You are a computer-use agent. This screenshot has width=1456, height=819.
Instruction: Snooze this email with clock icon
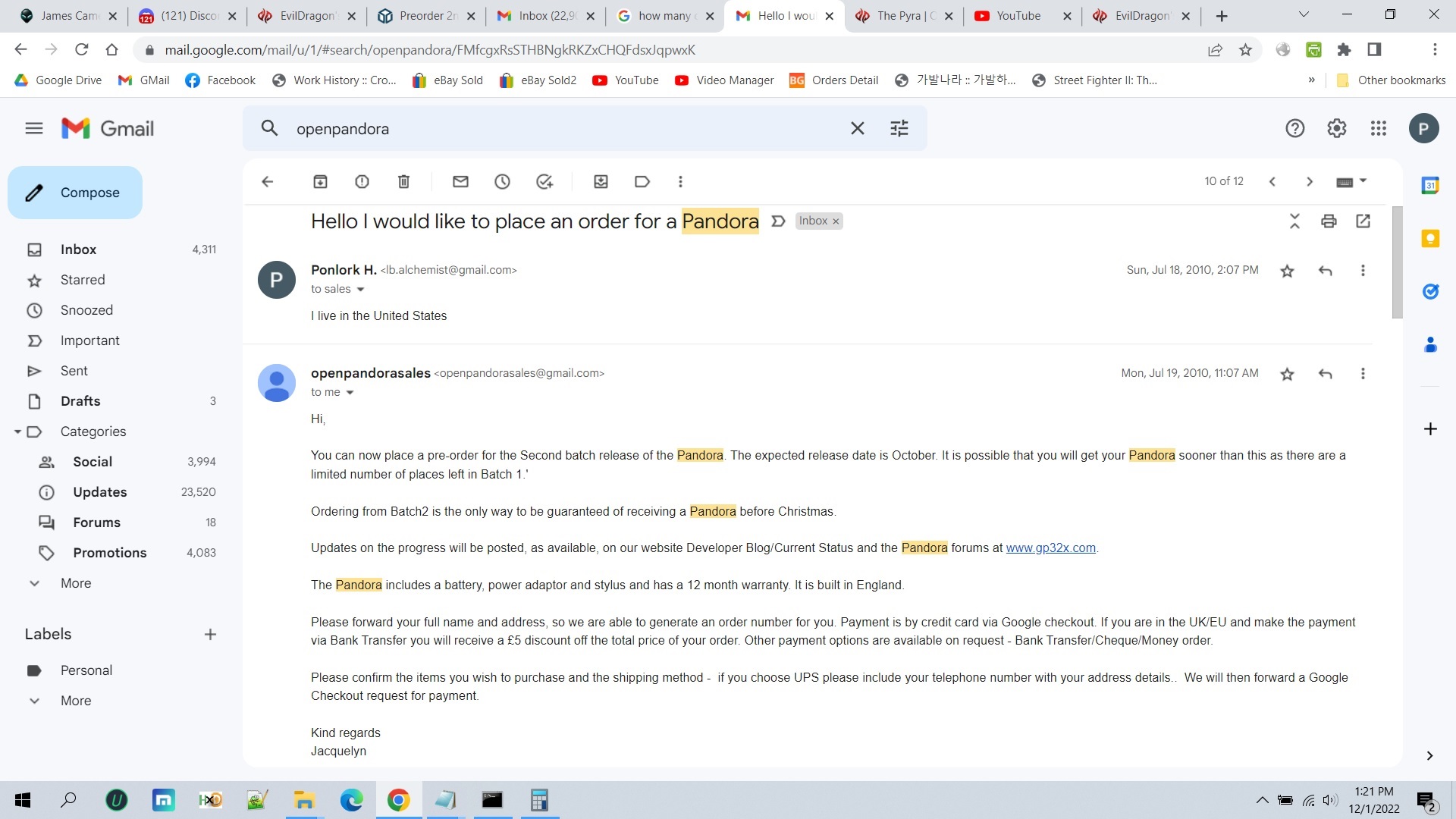pos(502,181)
